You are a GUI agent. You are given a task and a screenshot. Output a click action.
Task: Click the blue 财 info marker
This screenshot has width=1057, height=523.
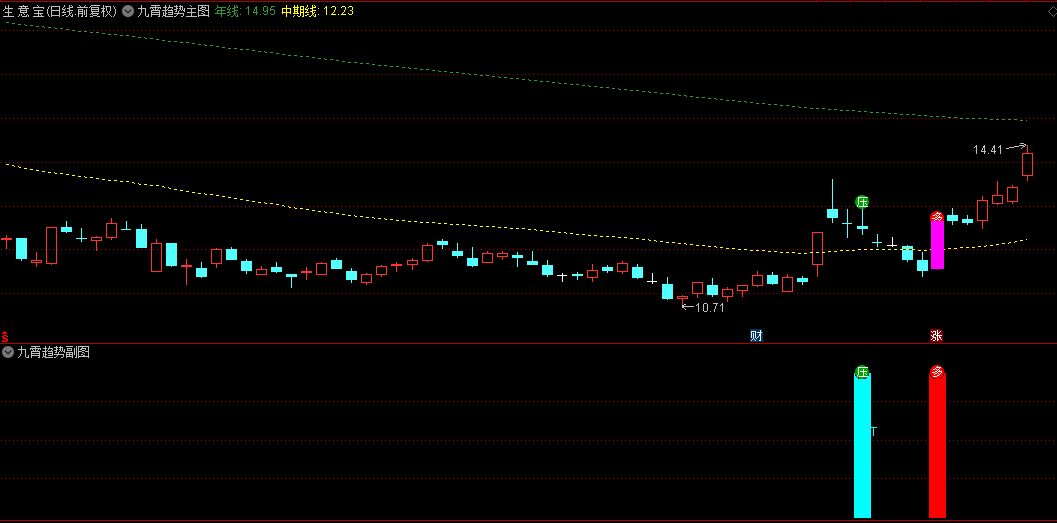756,336
